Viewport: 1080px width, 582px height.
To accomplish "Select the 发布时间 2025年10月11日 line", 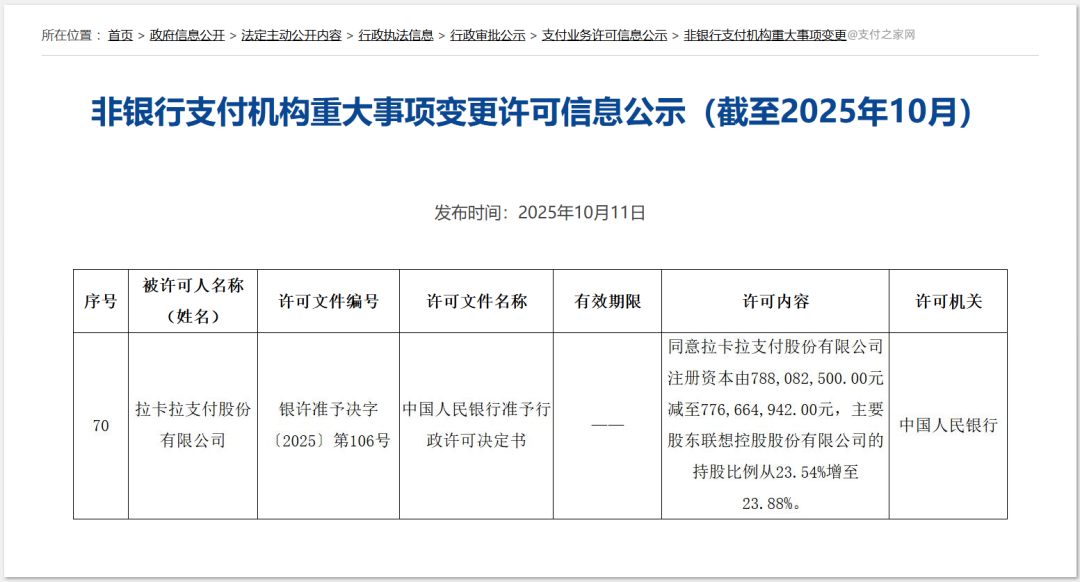I will 540,213.
